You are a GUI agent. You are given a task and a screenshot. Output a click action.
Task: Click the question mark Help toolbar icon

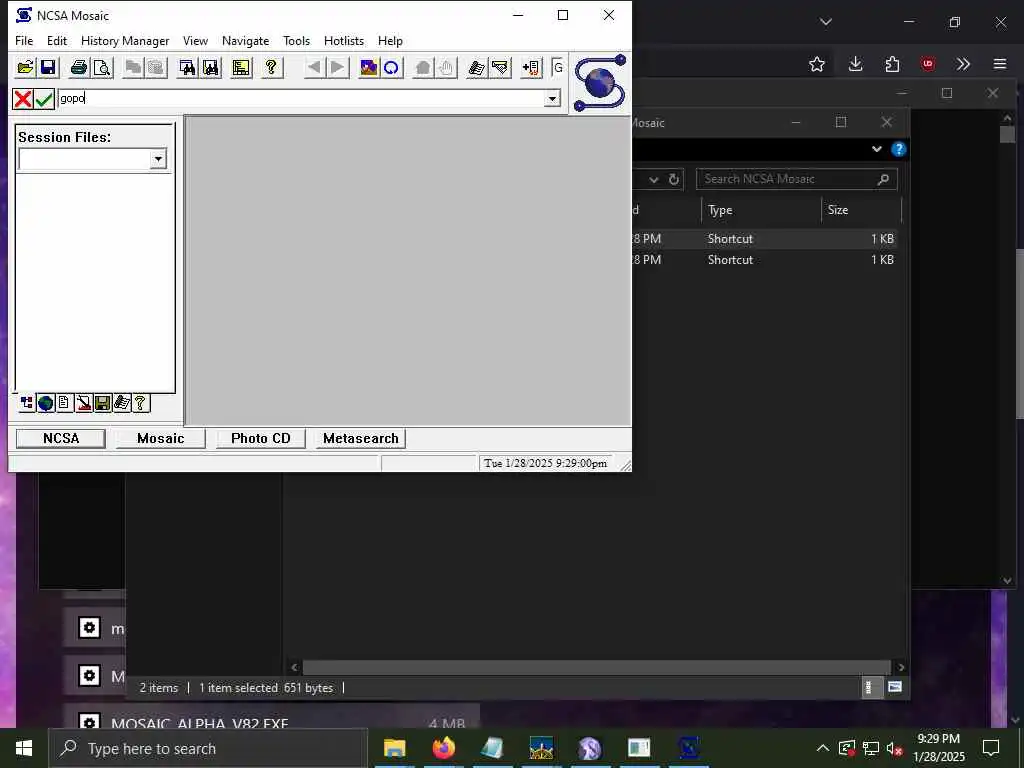[271, 67]
